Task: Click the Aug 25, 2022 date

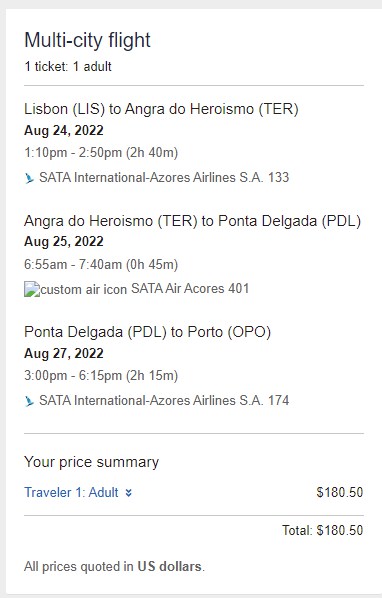Action: click(x=64, y=241)
